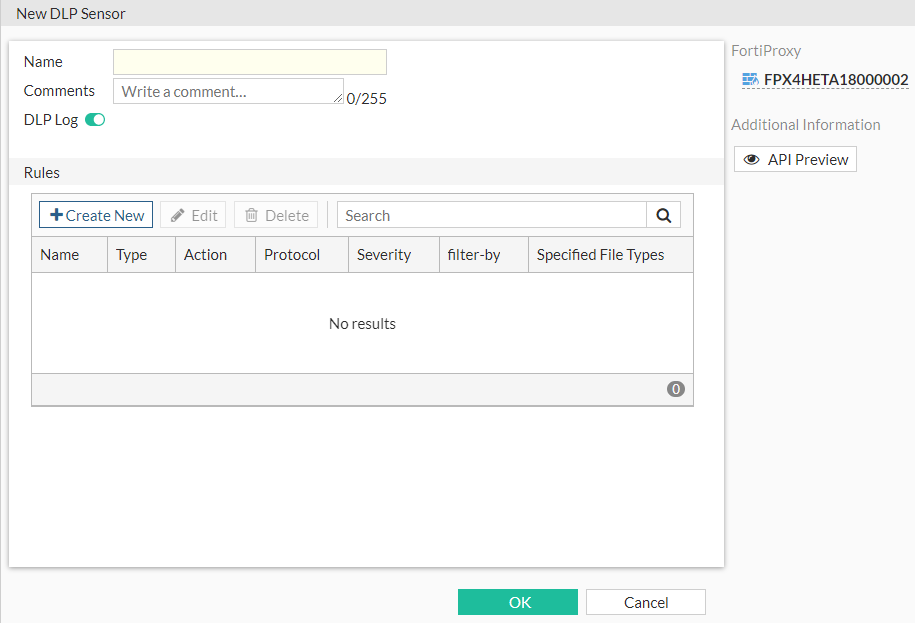Screen dimensions: 915x623
Task: Click the results count badge showing 0
Action: [675, 388]
